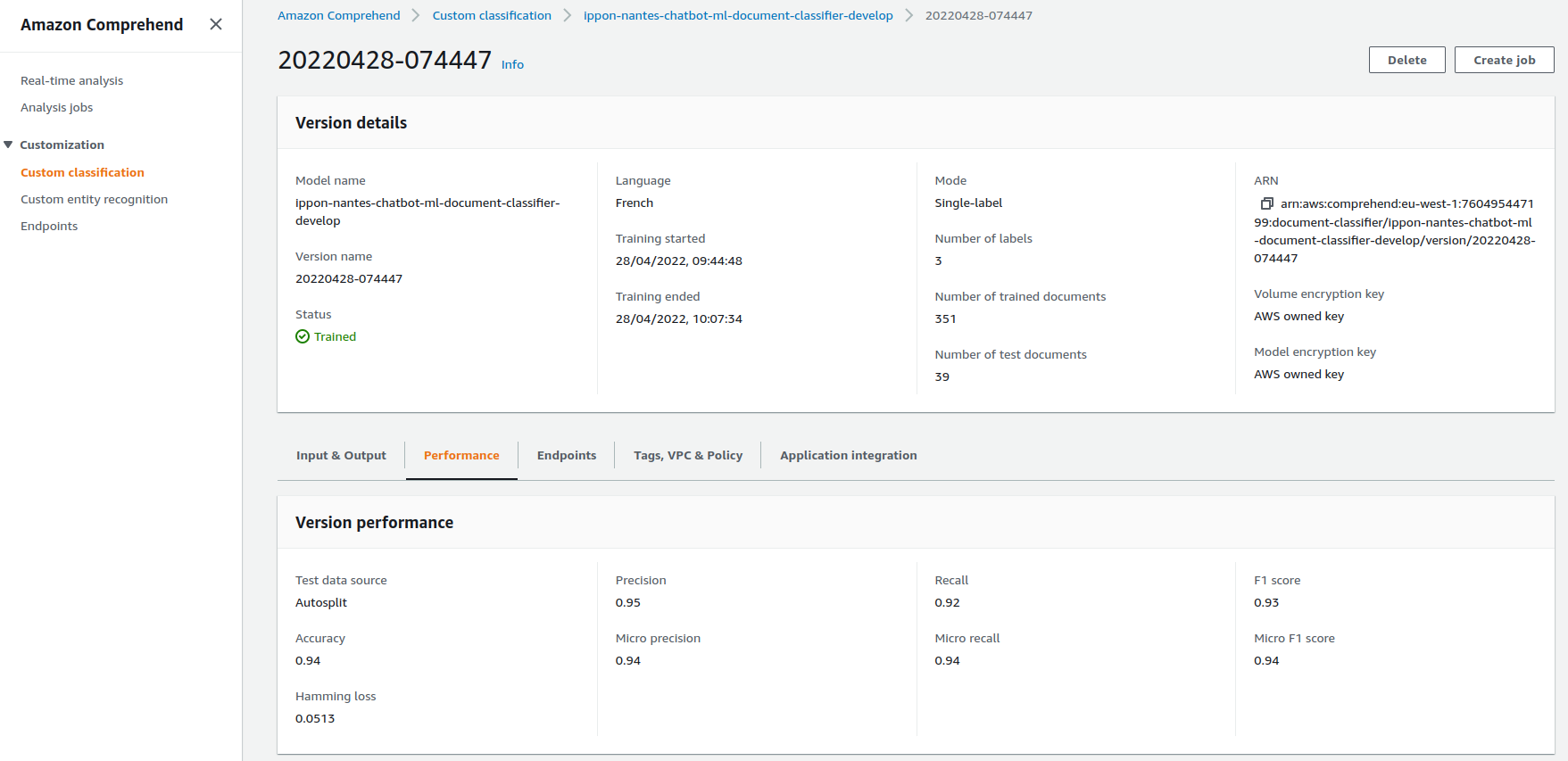Collapse the Customization section arrow

tap(9, 145)
